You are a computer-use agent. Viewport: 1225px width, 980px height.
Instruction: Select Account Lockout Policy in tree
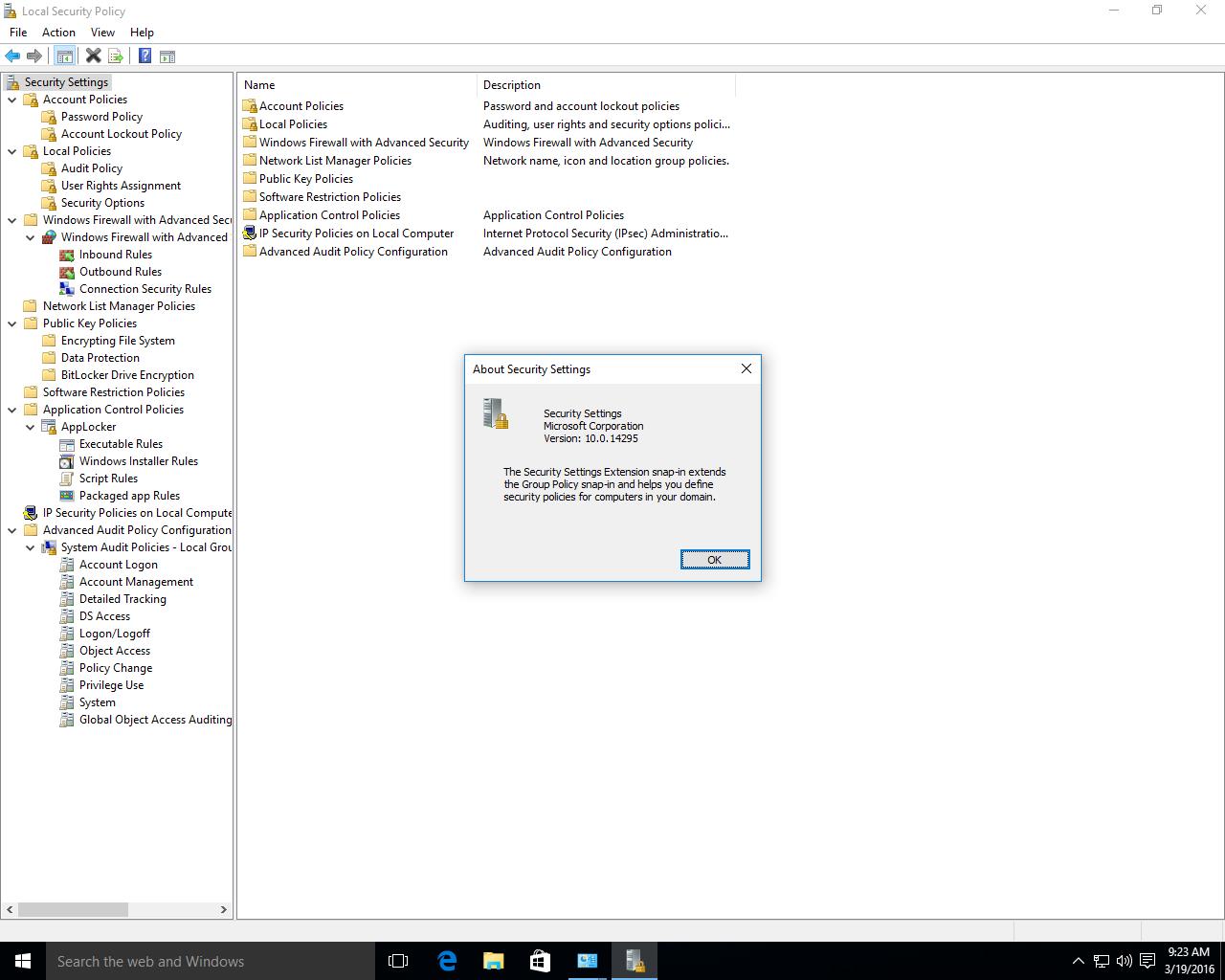(x=122, y=134)
